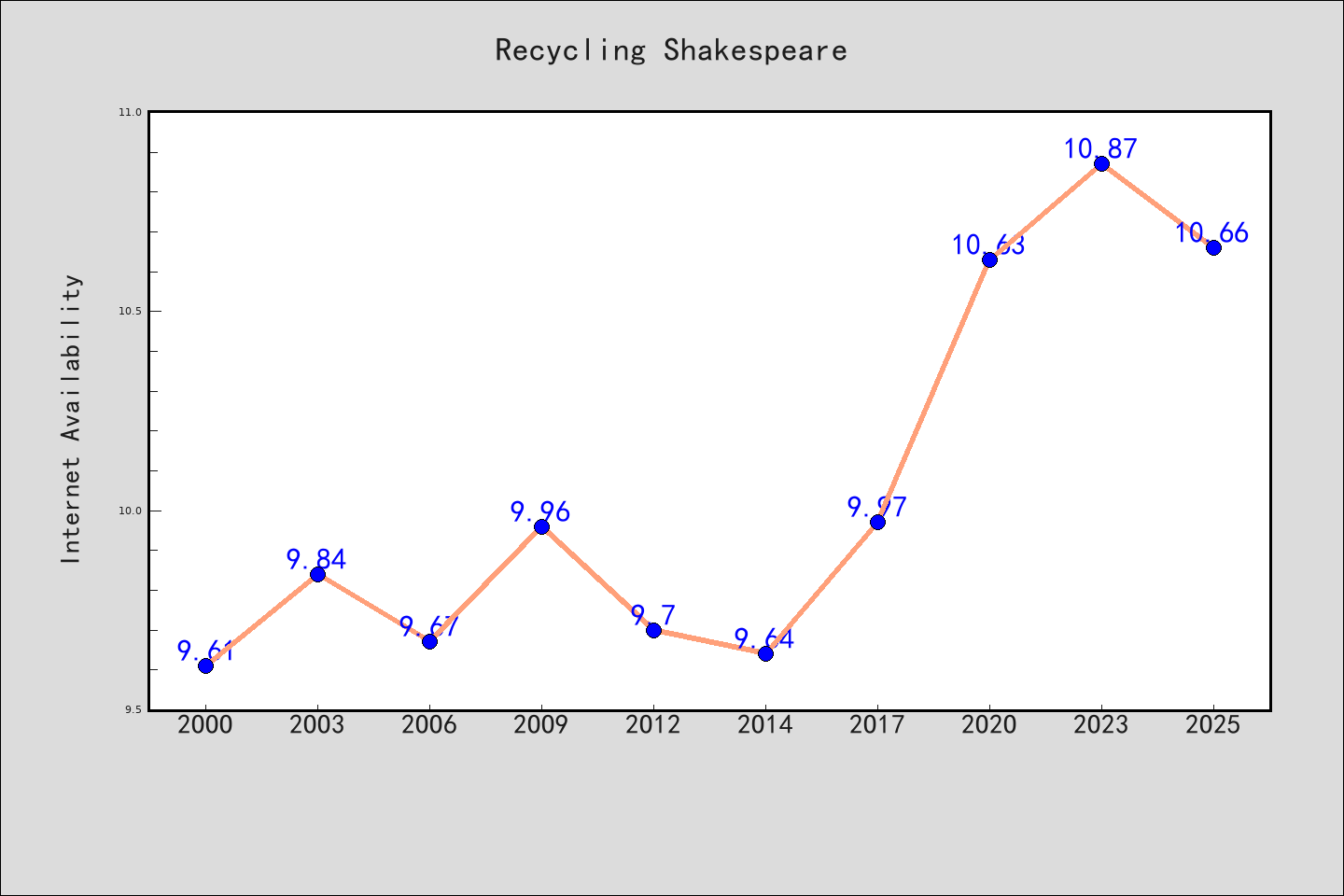Select the data point labeled 10.63
The width and height of the screenshot is (1344, 896).
[989, 259]
